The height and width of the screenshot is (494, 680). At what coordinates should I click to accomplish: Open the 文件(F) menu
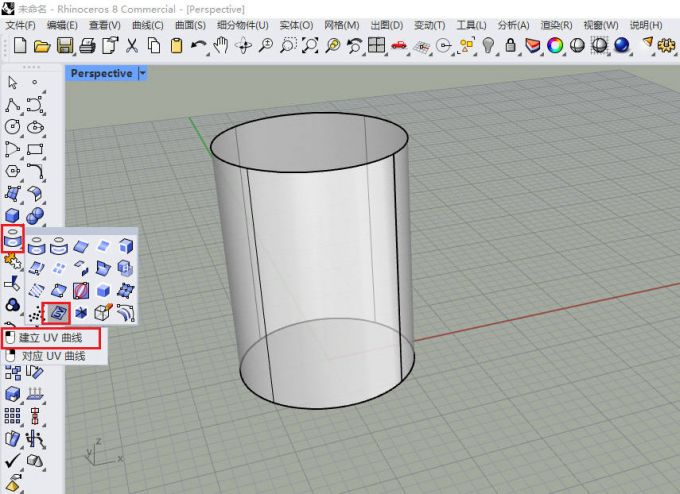(21, 26)
